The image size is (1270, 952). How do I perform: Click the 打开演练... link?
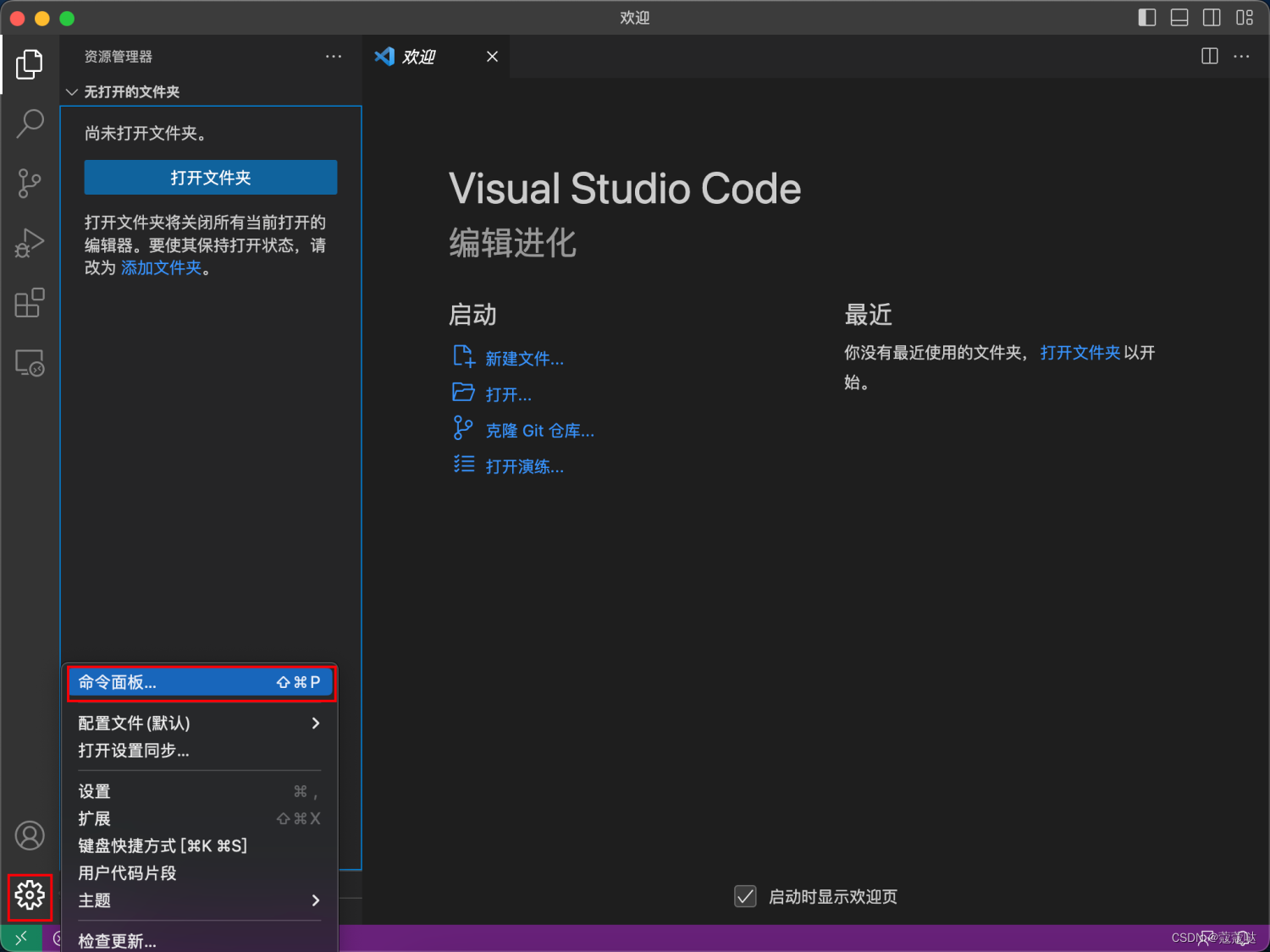click(525, 466)
